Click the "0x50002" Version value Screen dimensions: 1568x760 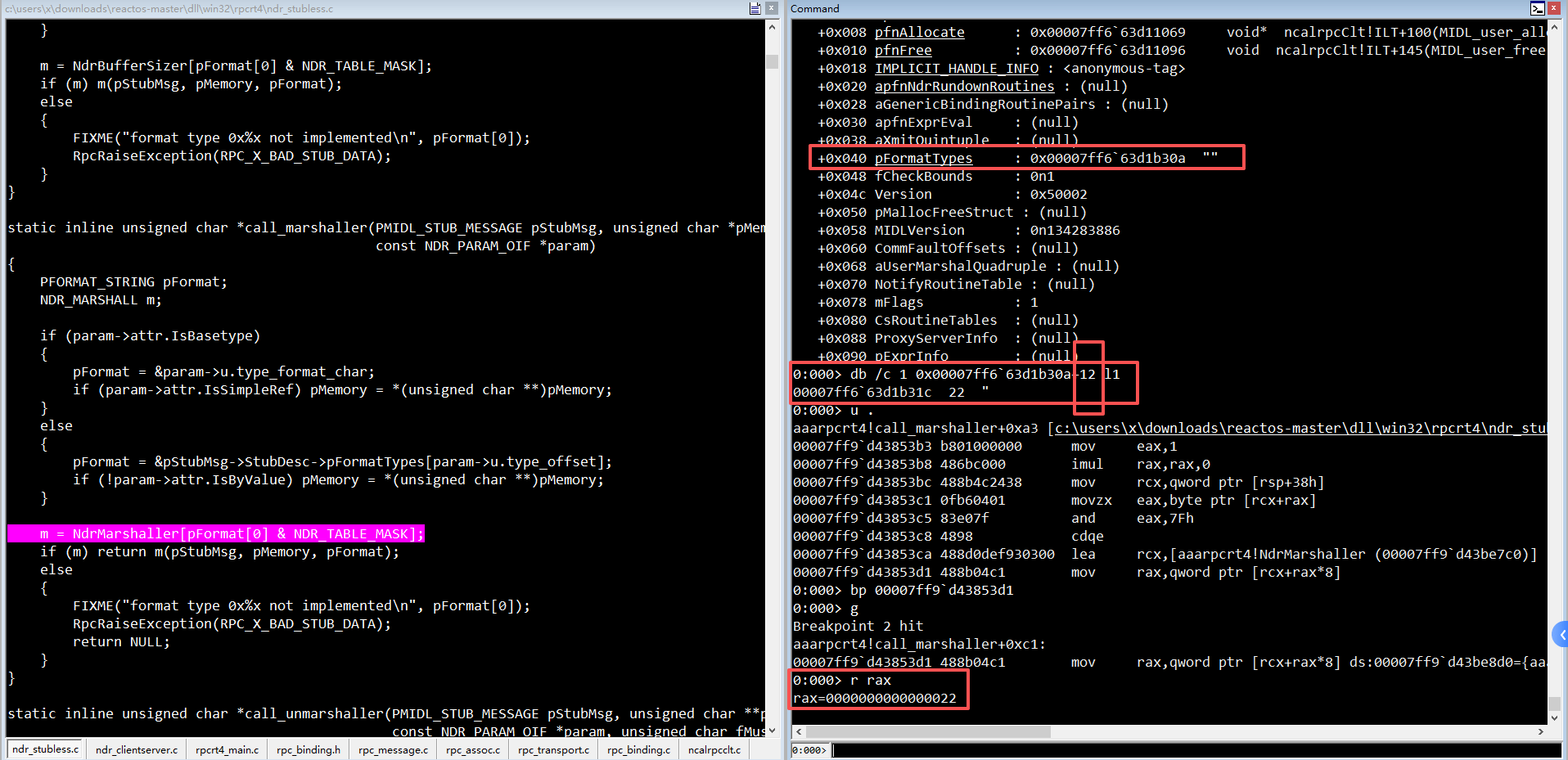point(1059,194)
